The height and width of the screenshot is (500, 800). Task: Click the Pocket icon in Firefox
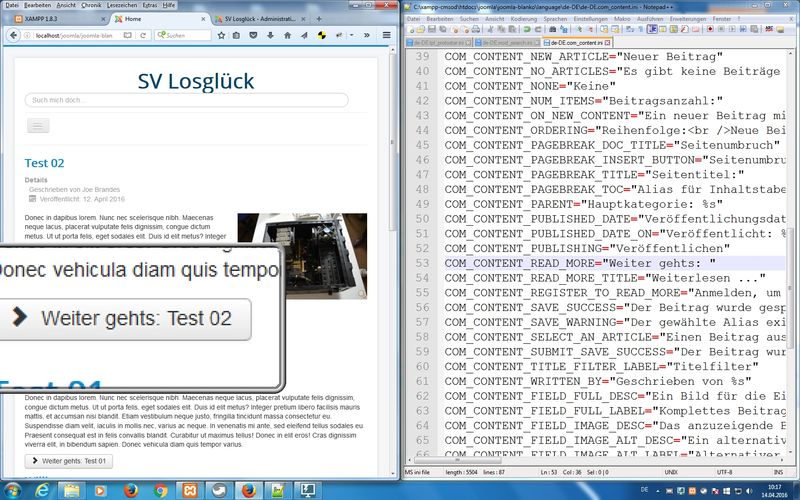point(253,35)
